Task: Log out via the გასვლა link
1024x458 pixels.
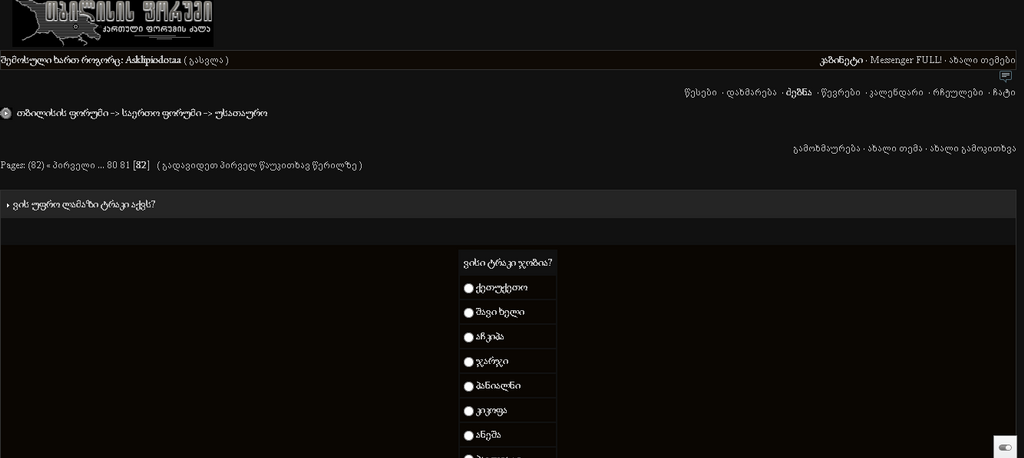Action: pyautogui.click(x=206, y=60)
